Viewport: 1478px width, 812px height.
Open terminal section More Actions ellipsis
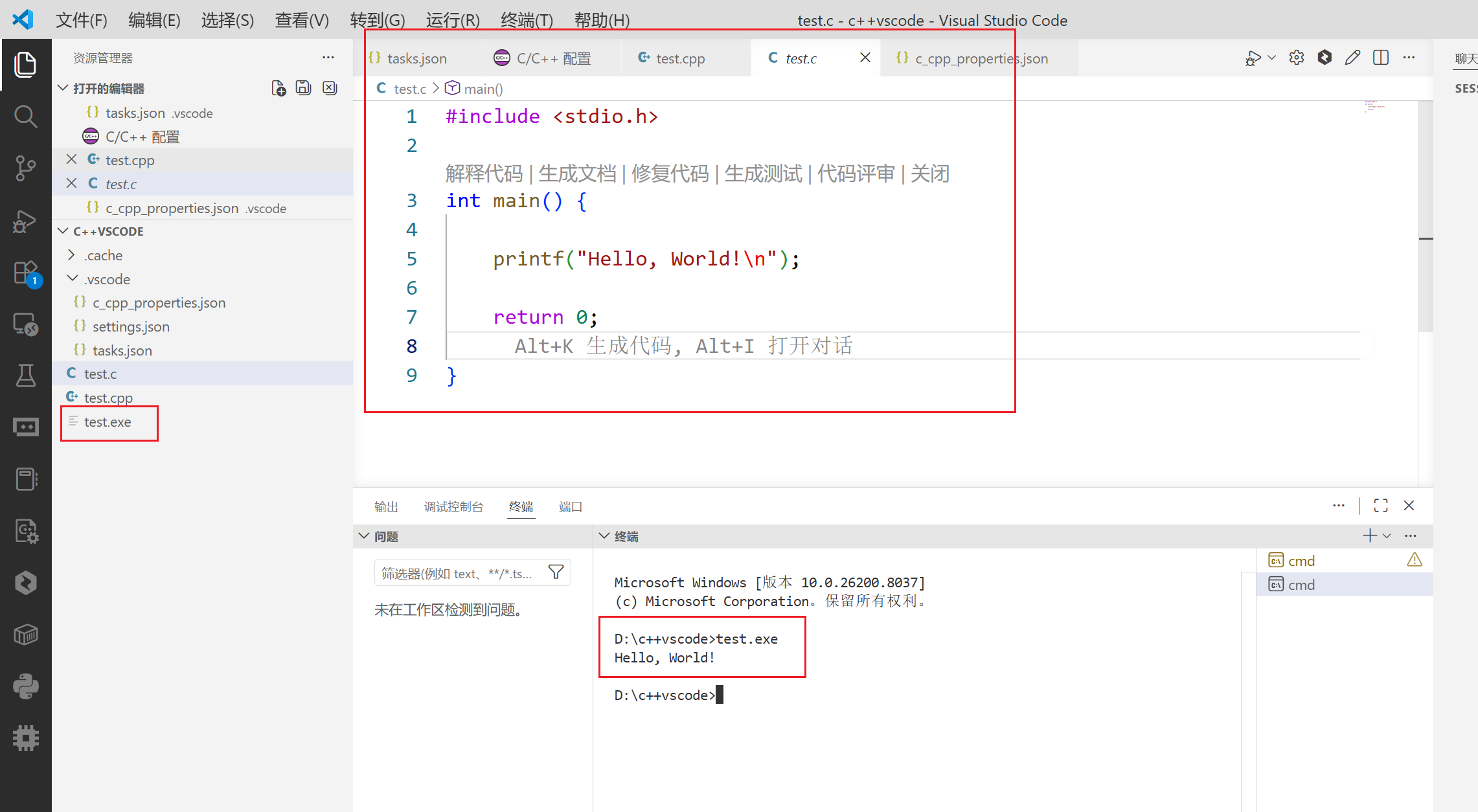(x=1411, y=536)
